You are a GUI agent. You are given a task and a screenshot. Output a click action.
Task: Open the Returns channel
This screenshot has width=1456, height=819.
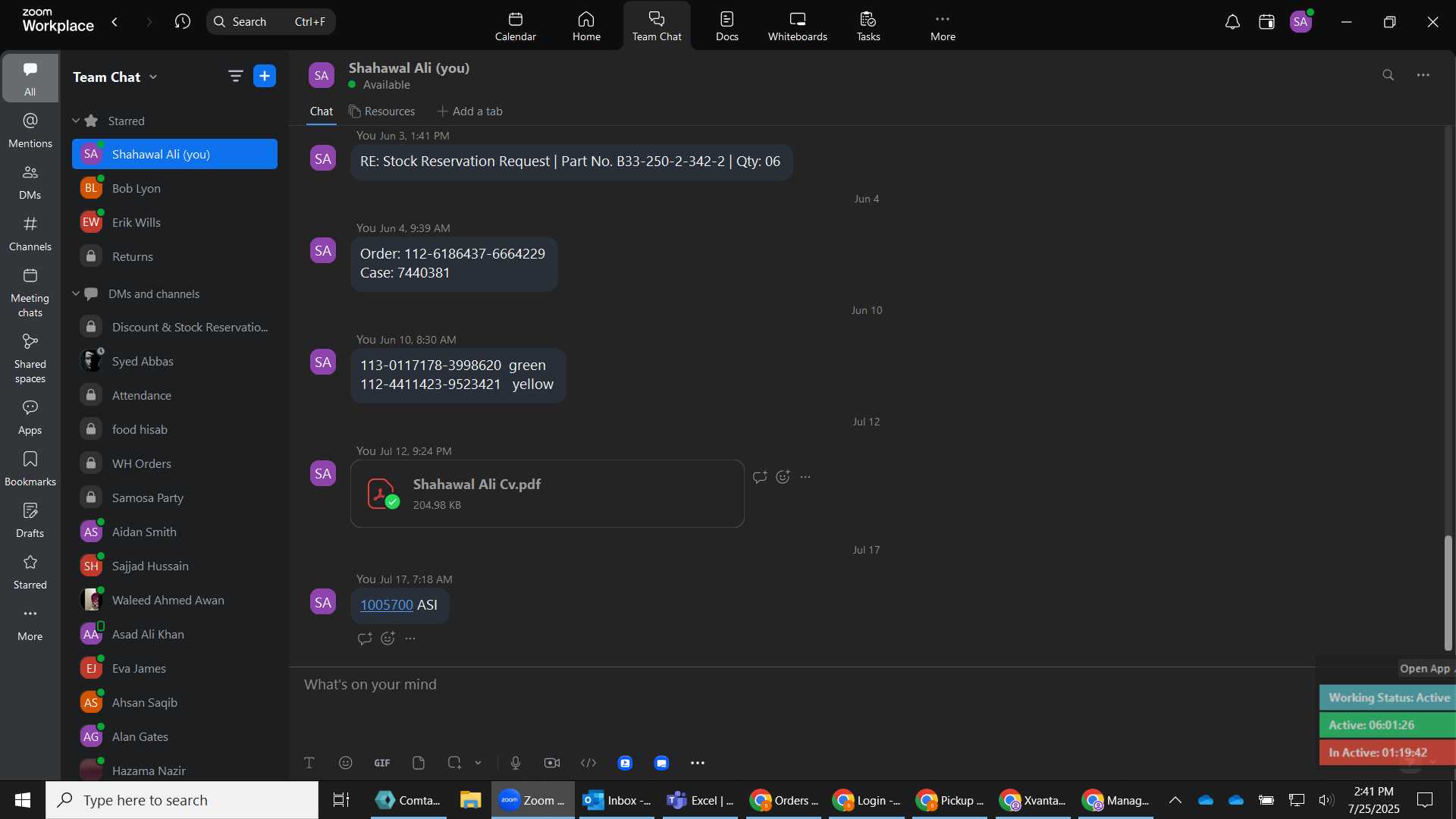tap(174, 256)
